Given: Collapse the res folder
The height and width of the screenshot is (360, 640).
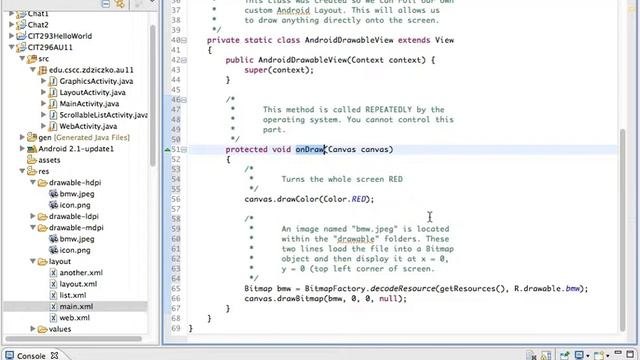Looking at the screenshot, I should pyautogui.click(x=22, y=171).
